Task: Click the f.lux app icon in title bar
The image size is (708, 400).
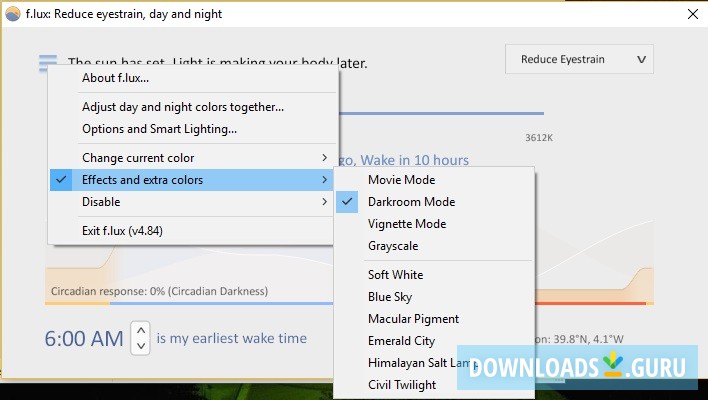Action: pos(13,14)
